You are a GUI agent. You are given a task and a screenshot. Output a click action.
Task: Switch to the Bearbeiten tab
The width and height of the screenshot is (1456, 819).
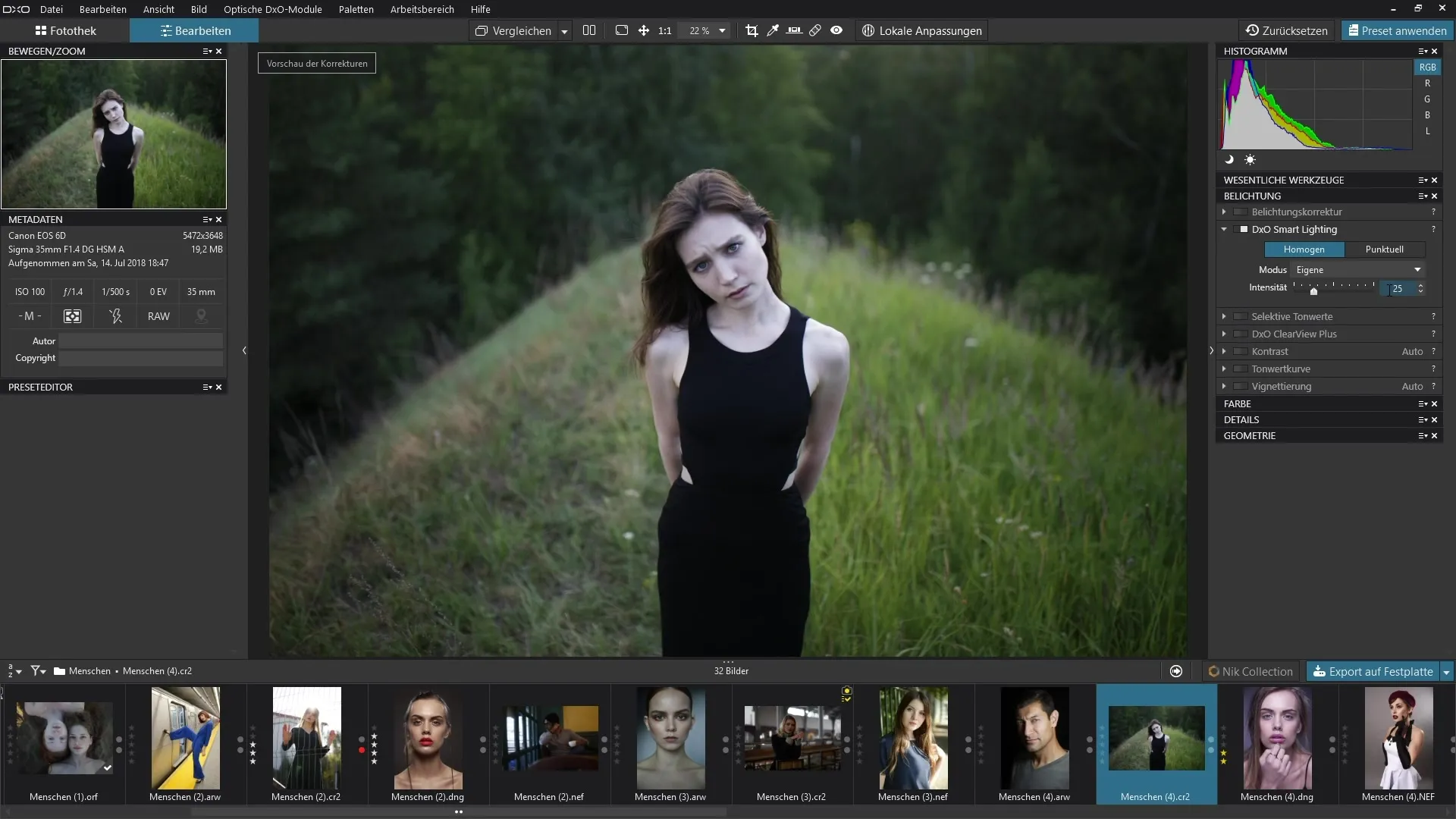pos(195,31)
